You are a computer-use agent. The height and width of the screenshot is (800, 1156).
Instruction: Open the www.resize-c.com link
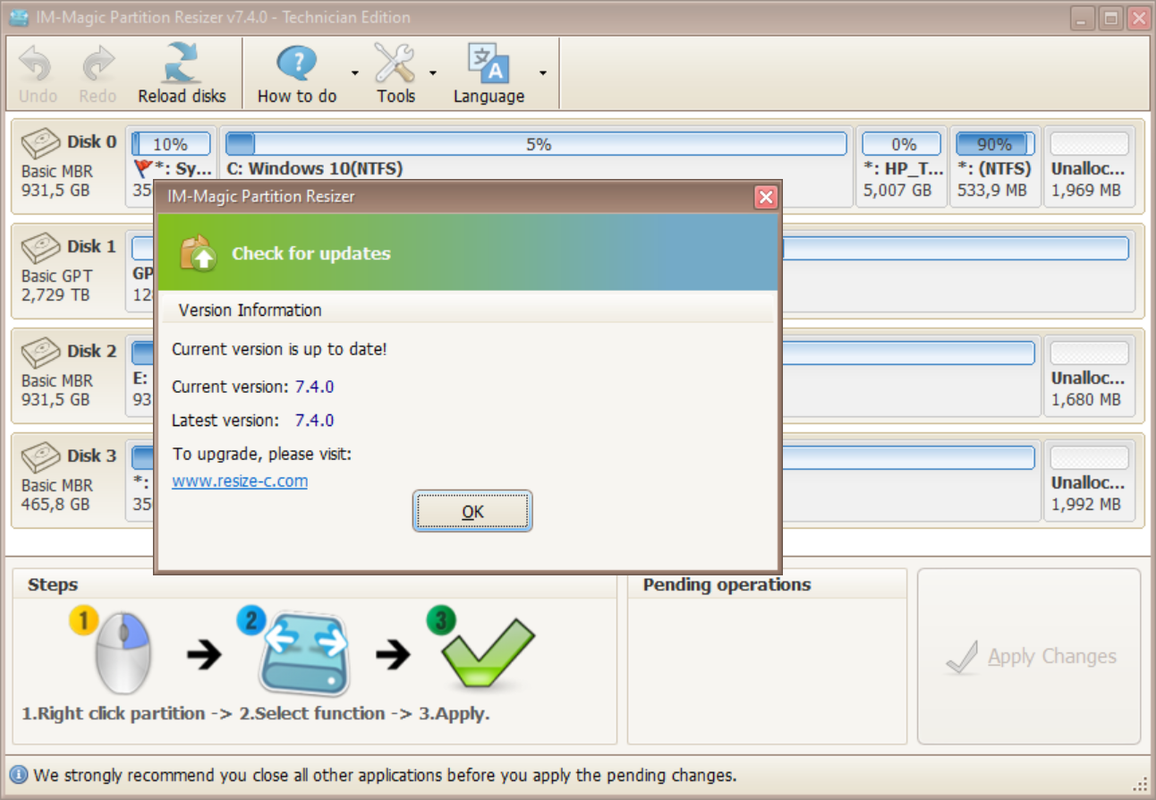pyautogui.click(x=240, y=481)
